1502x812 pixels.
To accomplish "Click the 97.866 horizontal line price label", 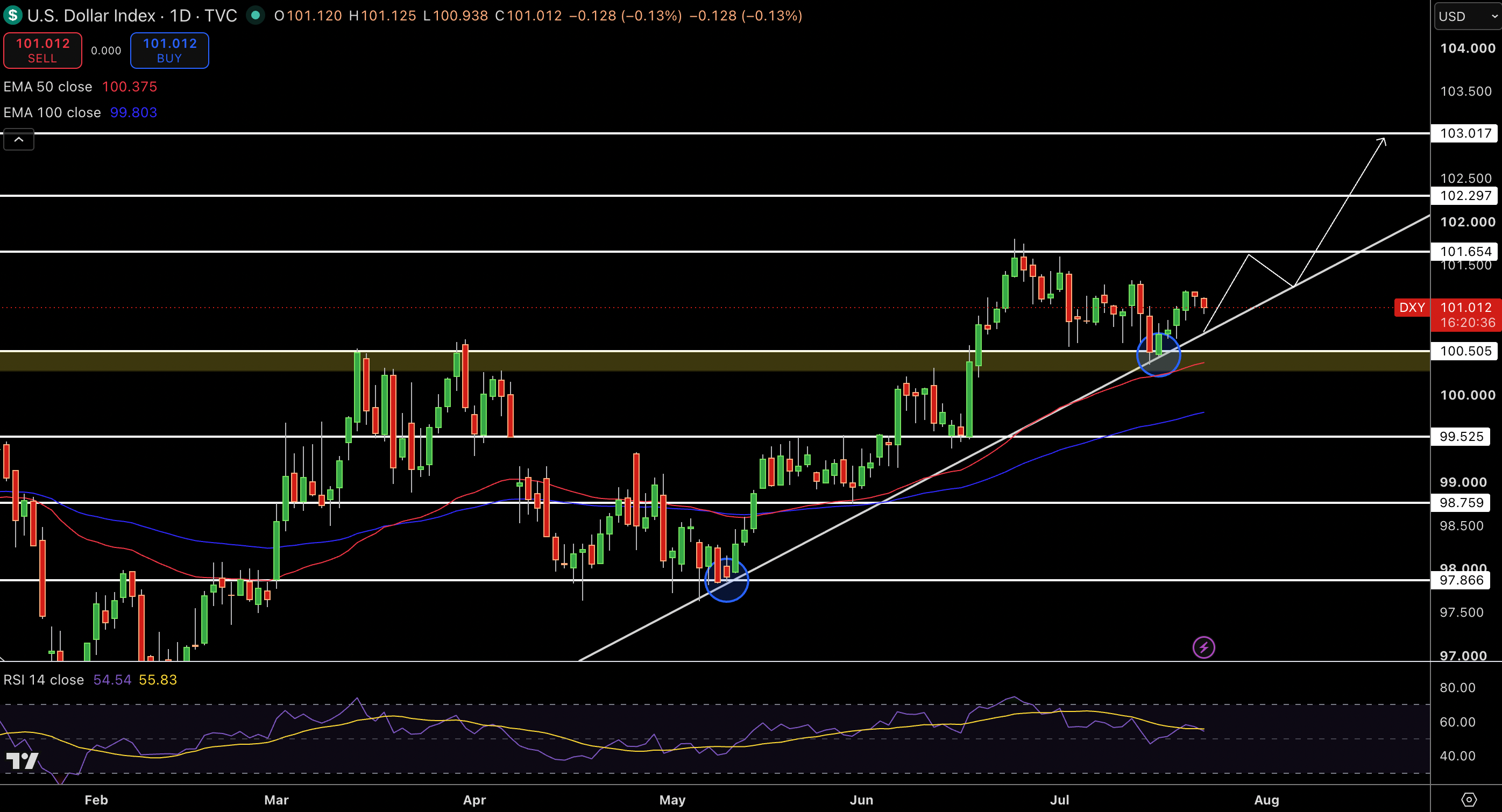I will (1461, 580).
